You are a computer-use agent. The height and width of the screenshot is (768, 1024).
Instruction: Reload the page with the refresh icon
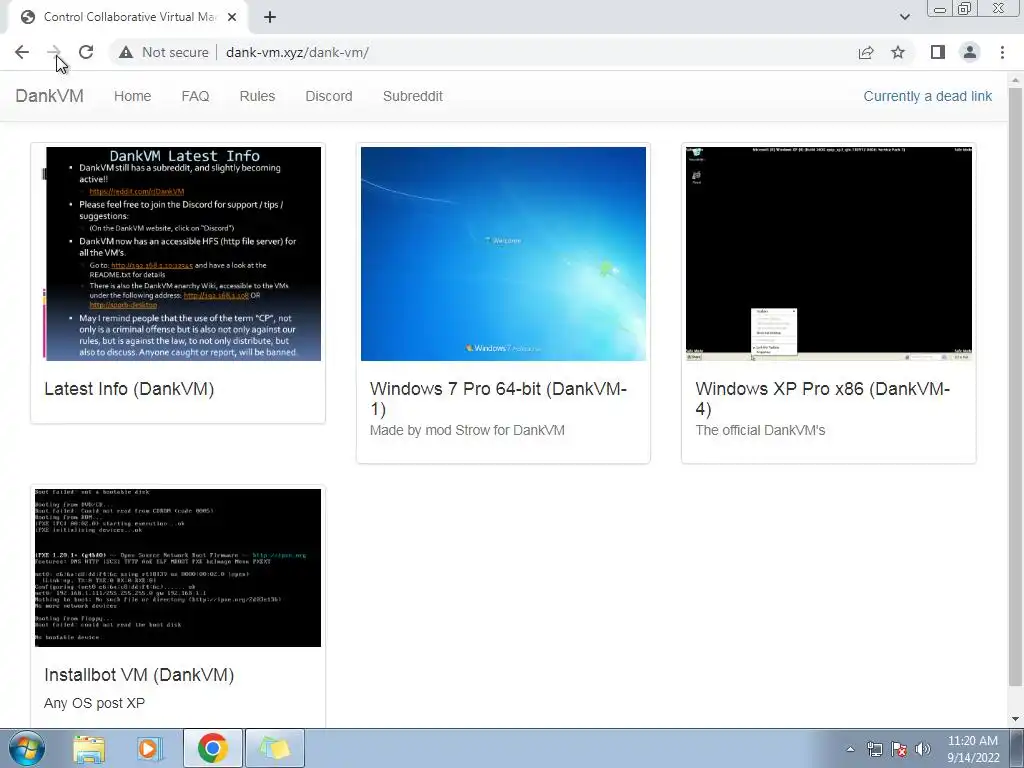click(86, 52)
